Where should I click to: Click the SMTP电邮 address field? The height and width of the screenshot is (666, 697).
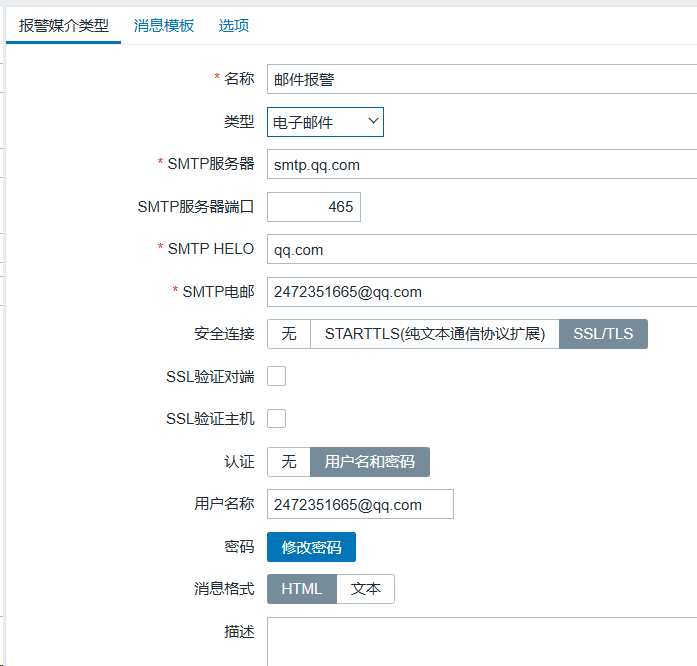click(x=480, y=292)
